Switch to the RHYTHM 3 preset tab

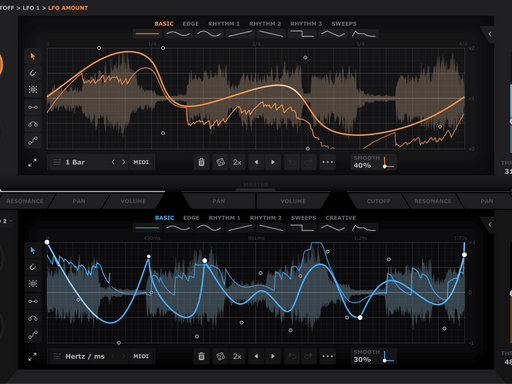[x=306, y=24]
